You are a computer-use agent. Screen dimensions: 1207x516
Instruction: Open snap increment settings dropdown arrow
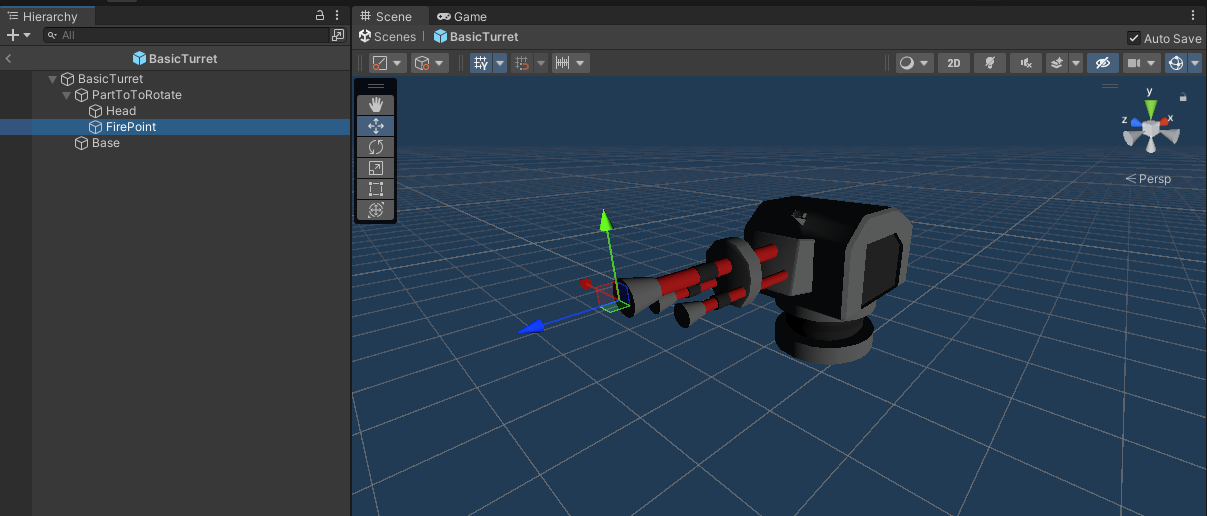(581, 63)
